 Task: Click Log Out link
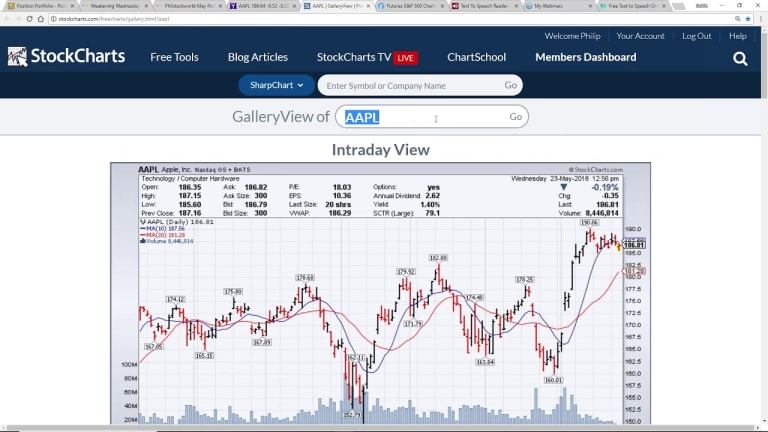point(696,36)
